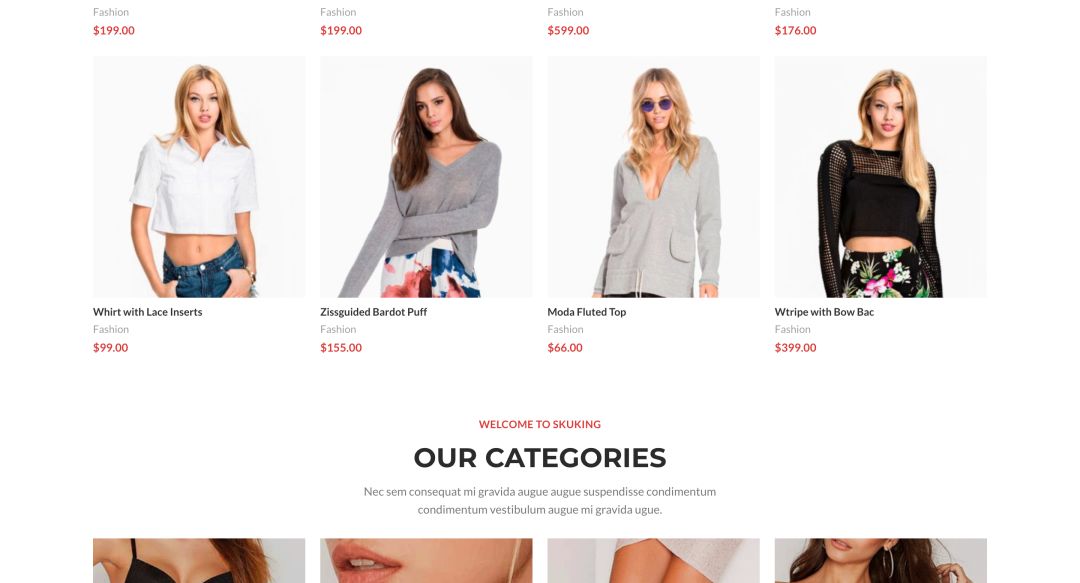The height and width of the screenshot is (583, 1080).
Task: Click the $399.00 price
Action: pyautogui.click(x=796, y=348)
